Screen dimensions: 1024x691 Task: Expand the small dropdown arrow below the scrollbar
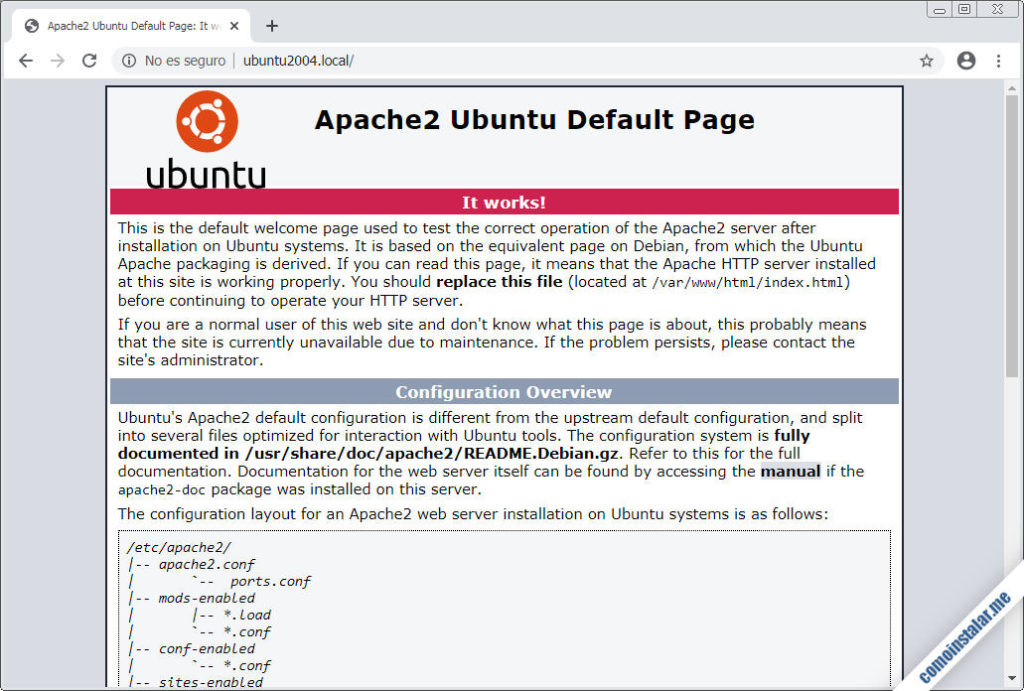[1010, 678]
